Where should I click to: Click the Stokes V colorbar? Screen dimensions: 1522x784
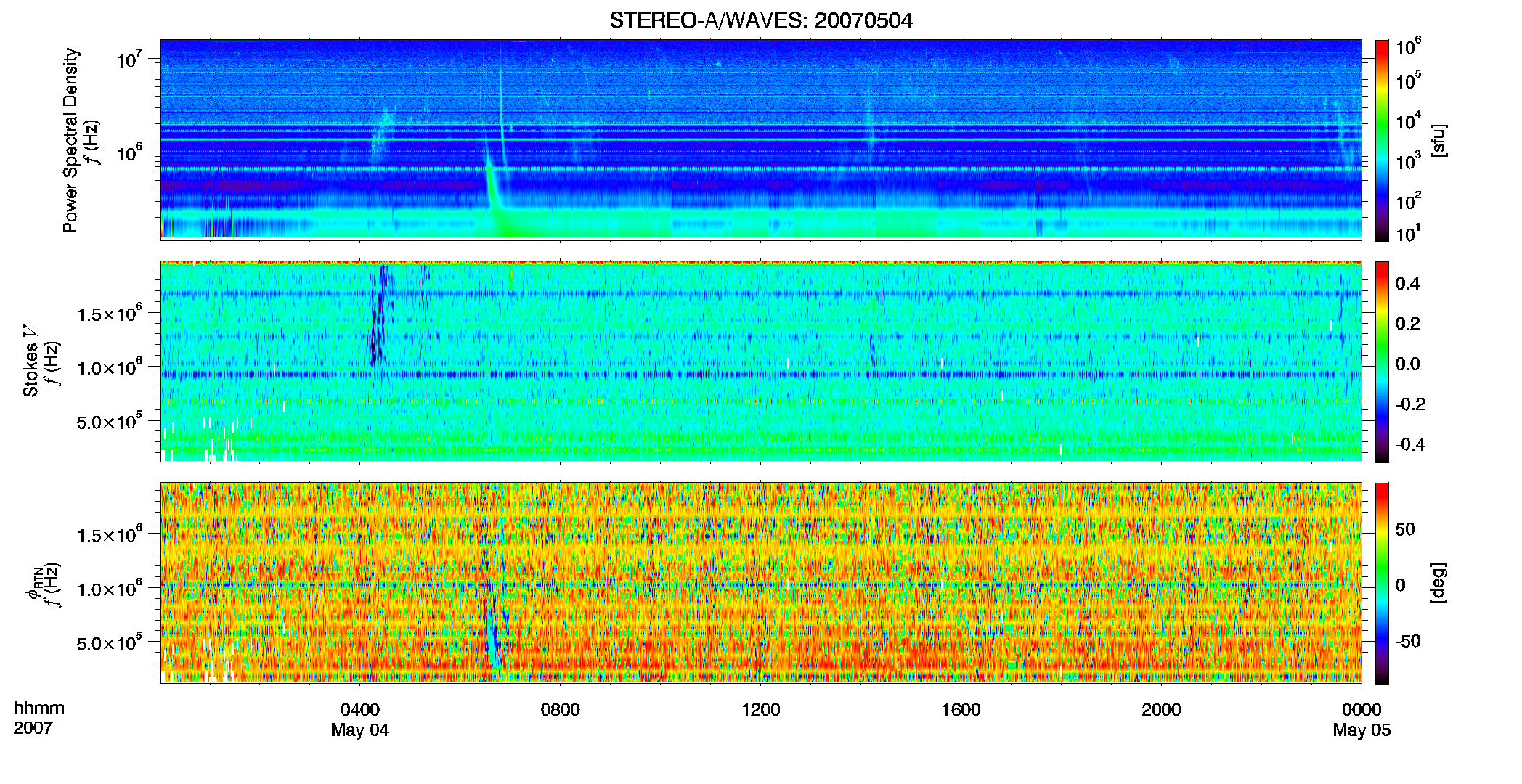[1382, 362]
